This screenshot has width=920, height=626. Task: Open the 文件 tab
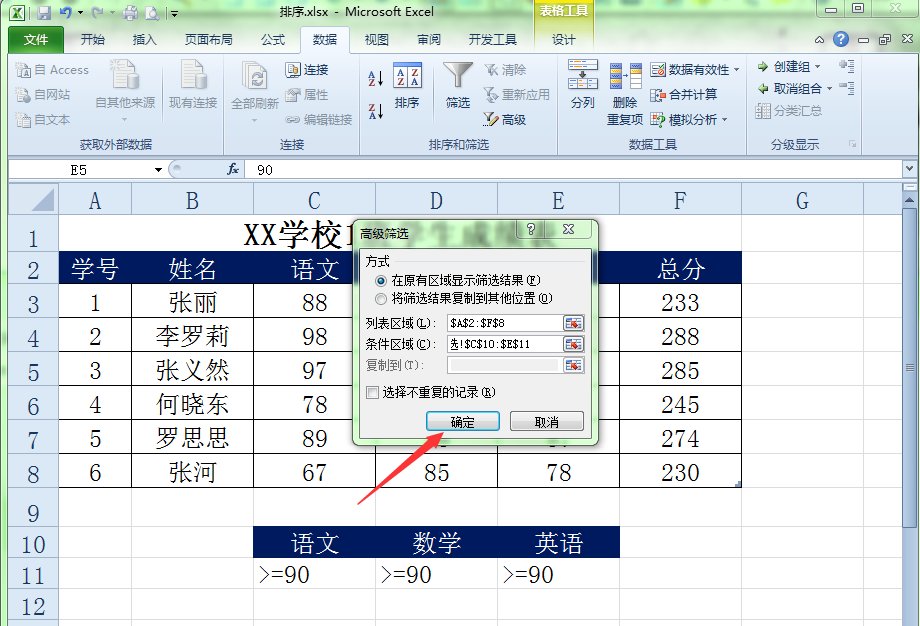point(36,39)
